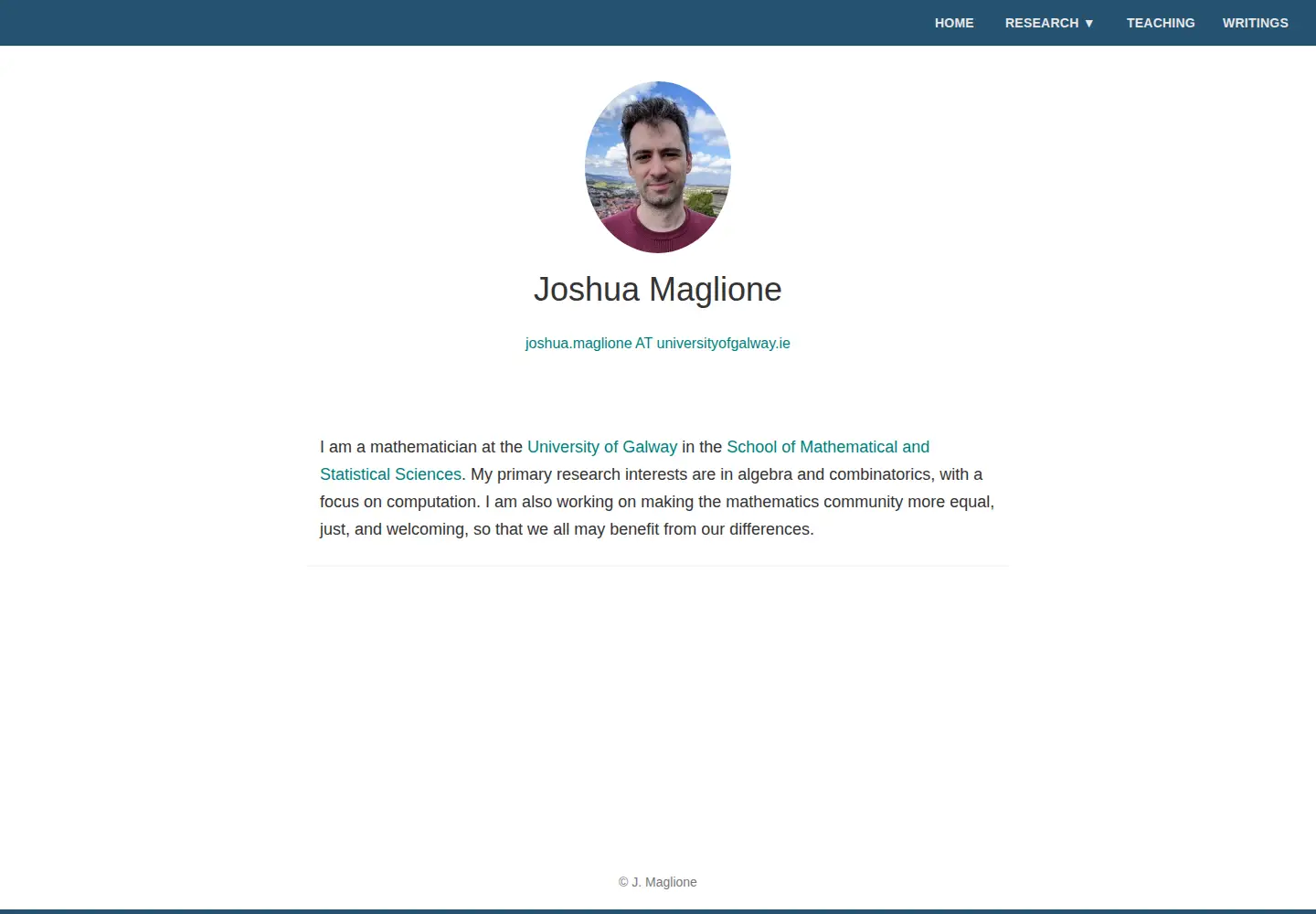The height and width of the screenshot is (914, 1316).
Task: Click the joshua.maglione email address
Action: pyautogui.click(x=658, y=343)
